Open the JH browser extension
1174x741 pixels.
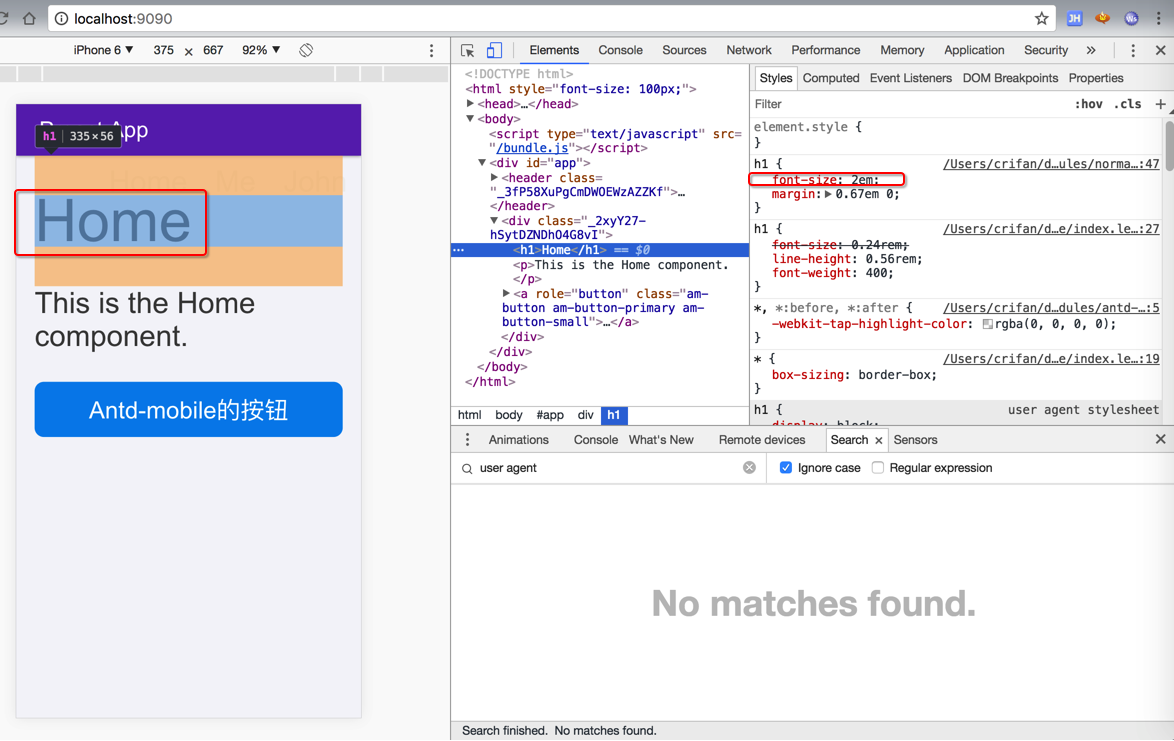[1074, 19]
